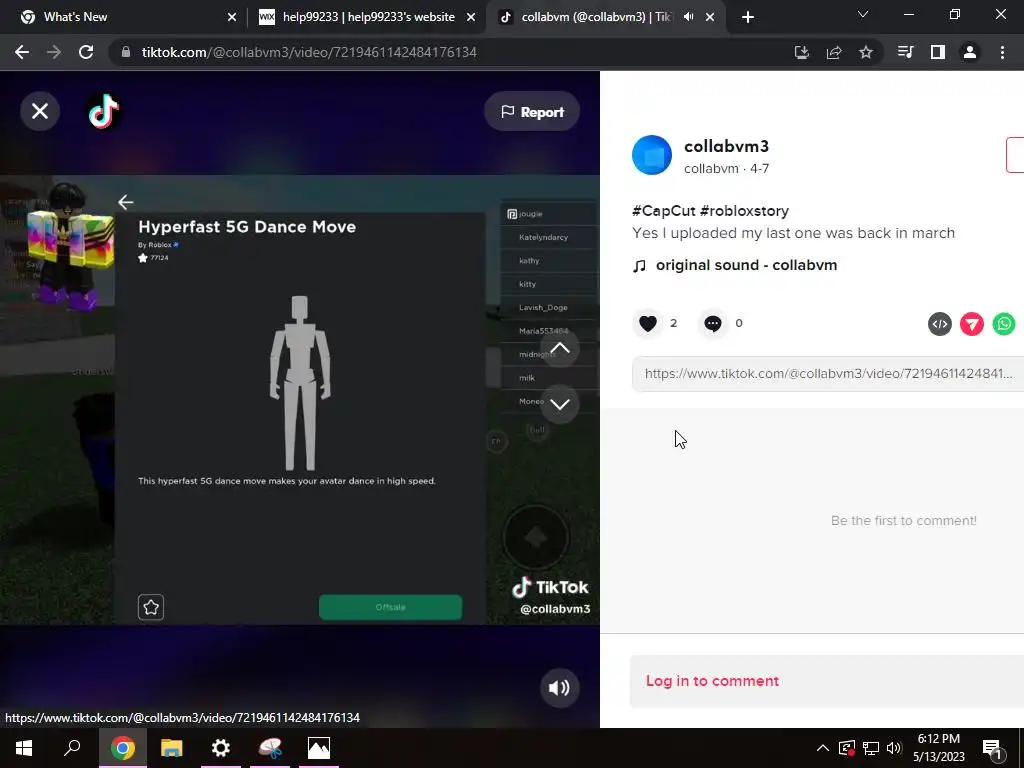Image resolution: width=1024 pixels, height=768 pixels.
Task: Open Settings from taskbar
Action: [221, 748]
